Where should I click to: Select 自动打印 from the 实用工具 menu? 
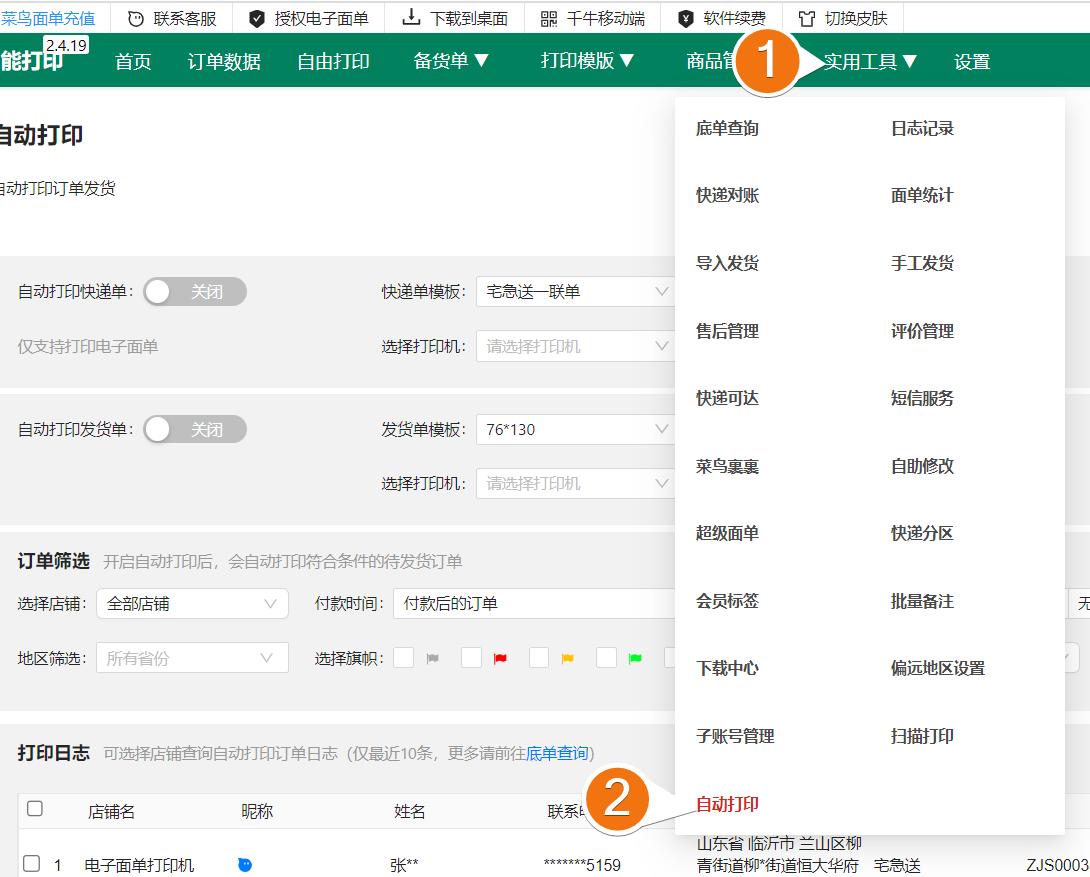point(726,803)
